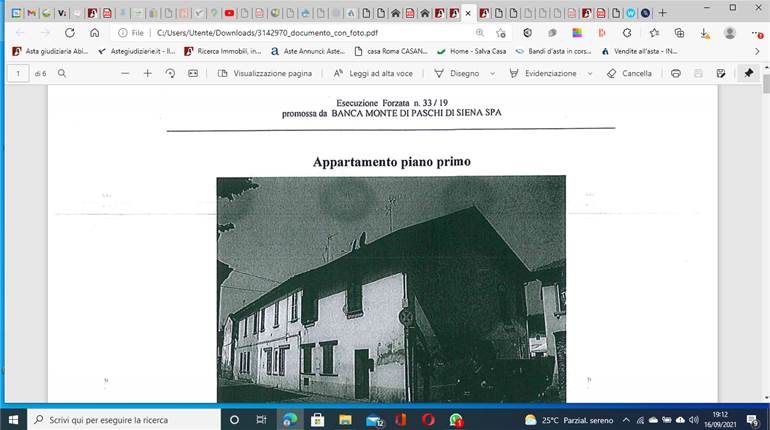Open the browser Settings and more menu
This screenshot has width=770, height=430.
click(757, 33)
